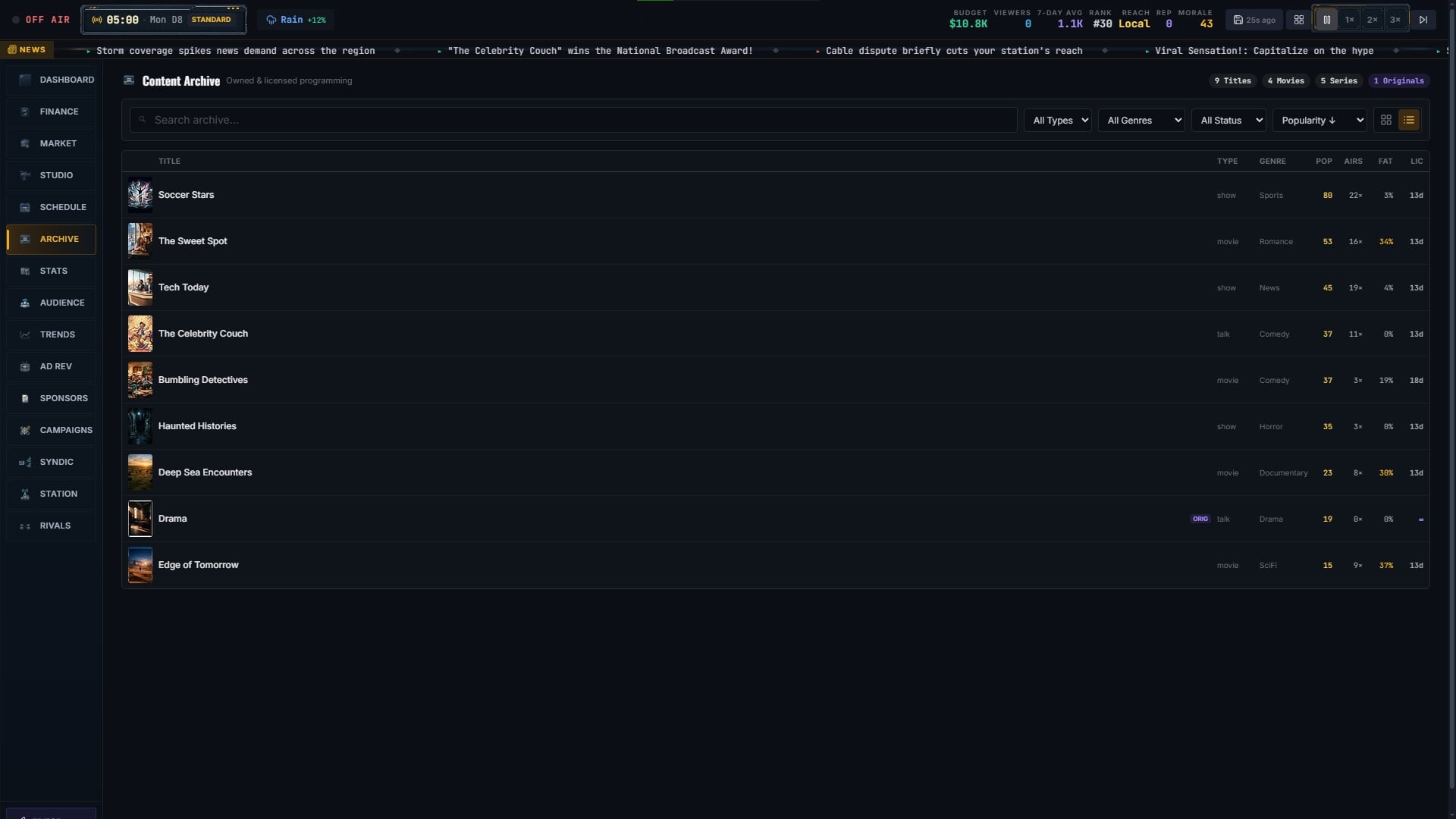The height and width of the screenshot is (819, 1456).
Task: Switch archive to grid view
Action: coord(1386,120)
